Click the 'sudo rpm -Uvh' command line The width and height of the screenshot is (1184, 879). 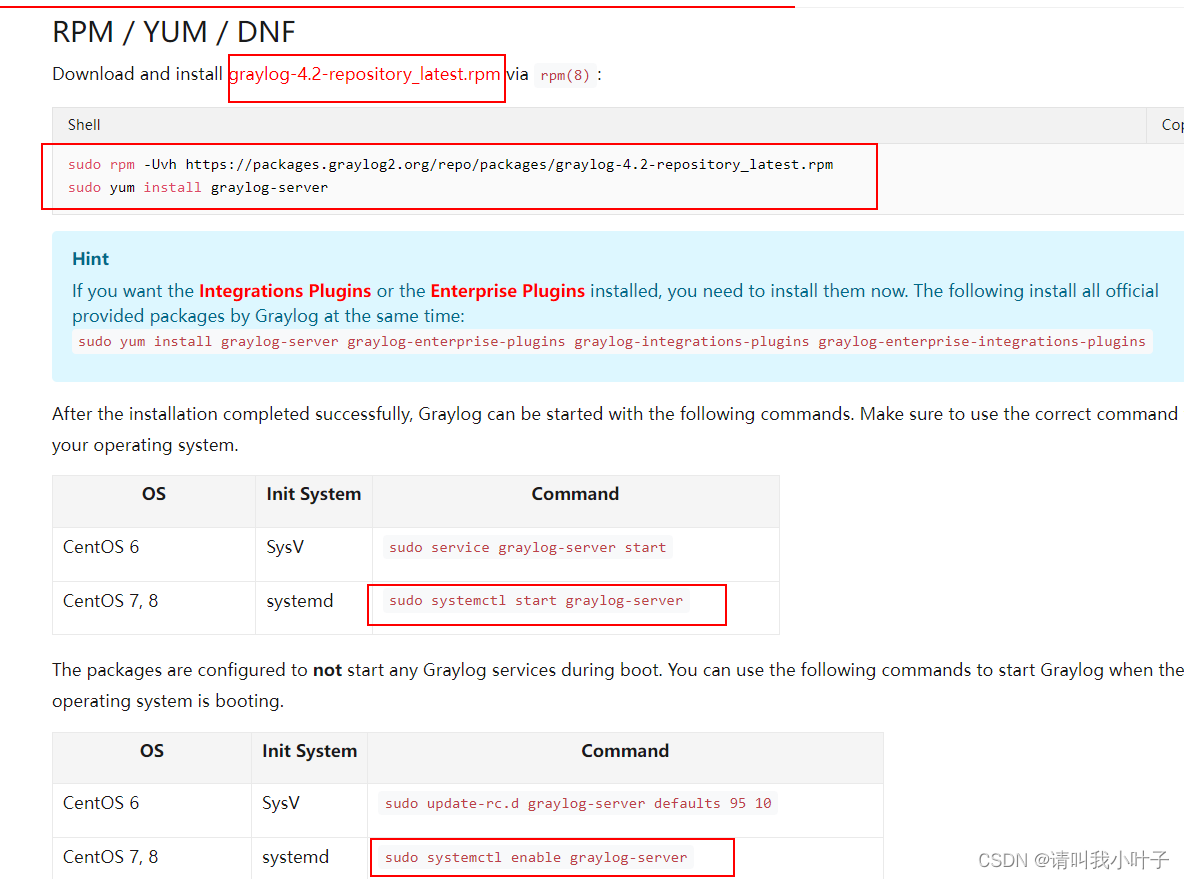[450, 165]
